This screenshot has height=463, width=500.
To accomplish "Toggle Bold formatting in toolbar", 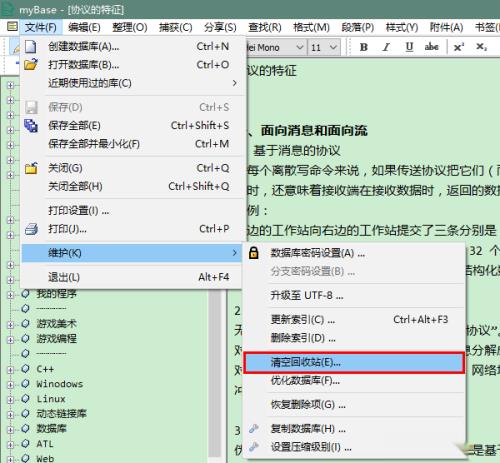I will pyautogui.click(x=364, y=47).
